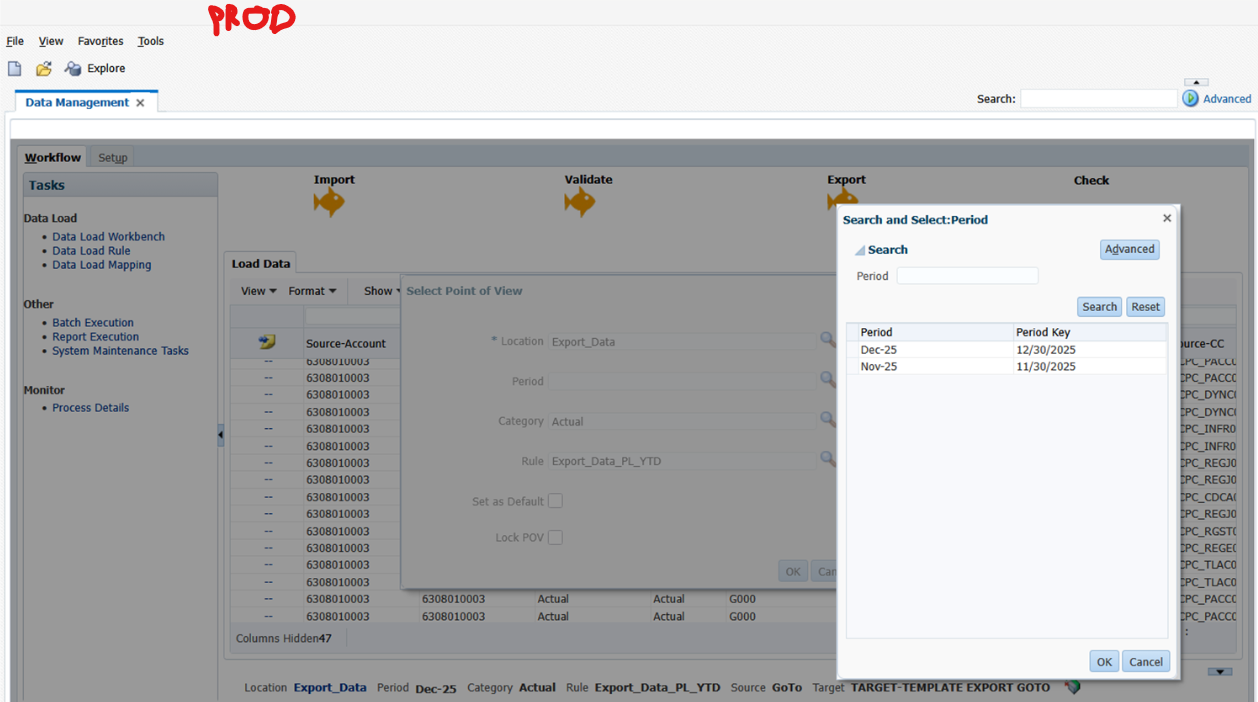Viewport: 1258px width, 702px height.
Task: Click the 11/30/2025 period key cell
Action: pos(1046,367)
